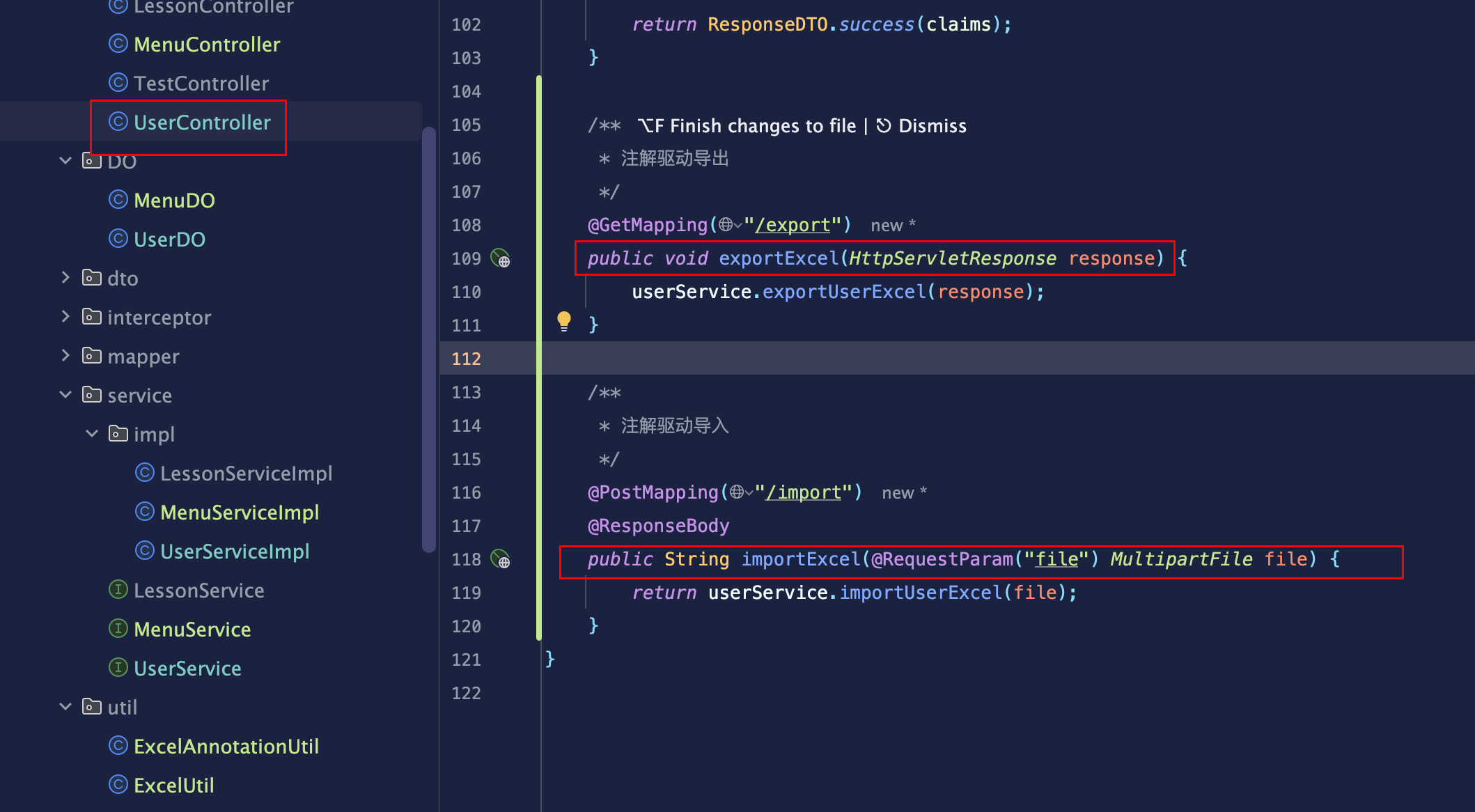Click the globe icon in the PostMapping annotation
This screenshot has width=1475, height=812.
737,492
